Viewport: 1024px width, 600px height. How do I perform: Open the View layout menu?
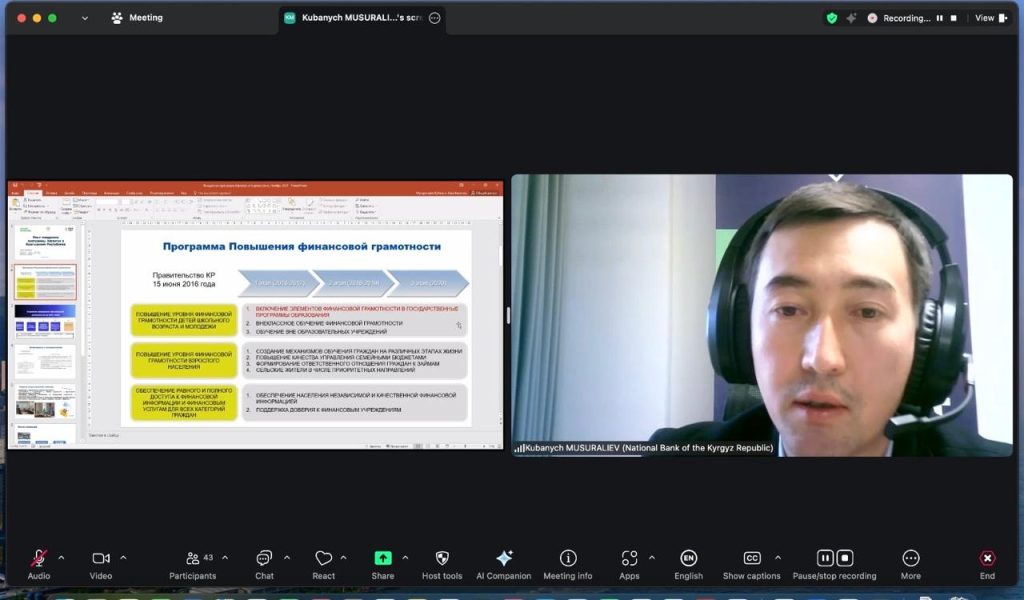[990, 18]
